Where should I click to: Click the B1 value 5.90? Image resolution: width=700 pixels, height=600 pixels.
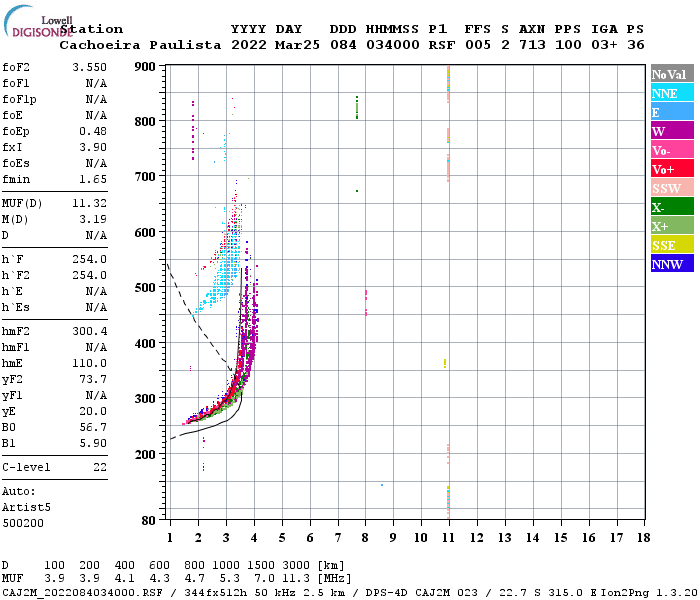pyautogui.click(x=93, y=443)
